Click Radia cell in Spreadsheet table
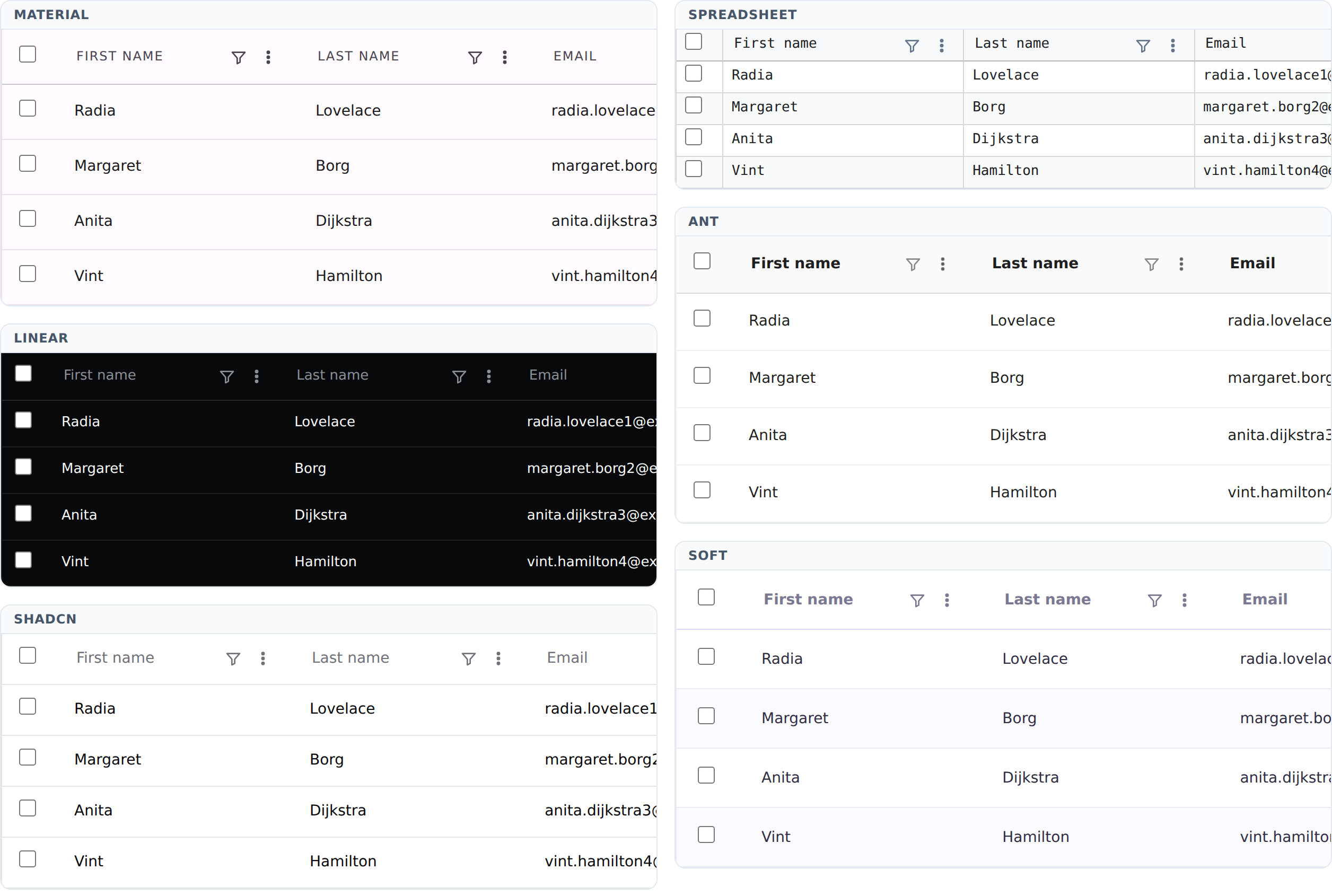 click(x=752, y=75)
